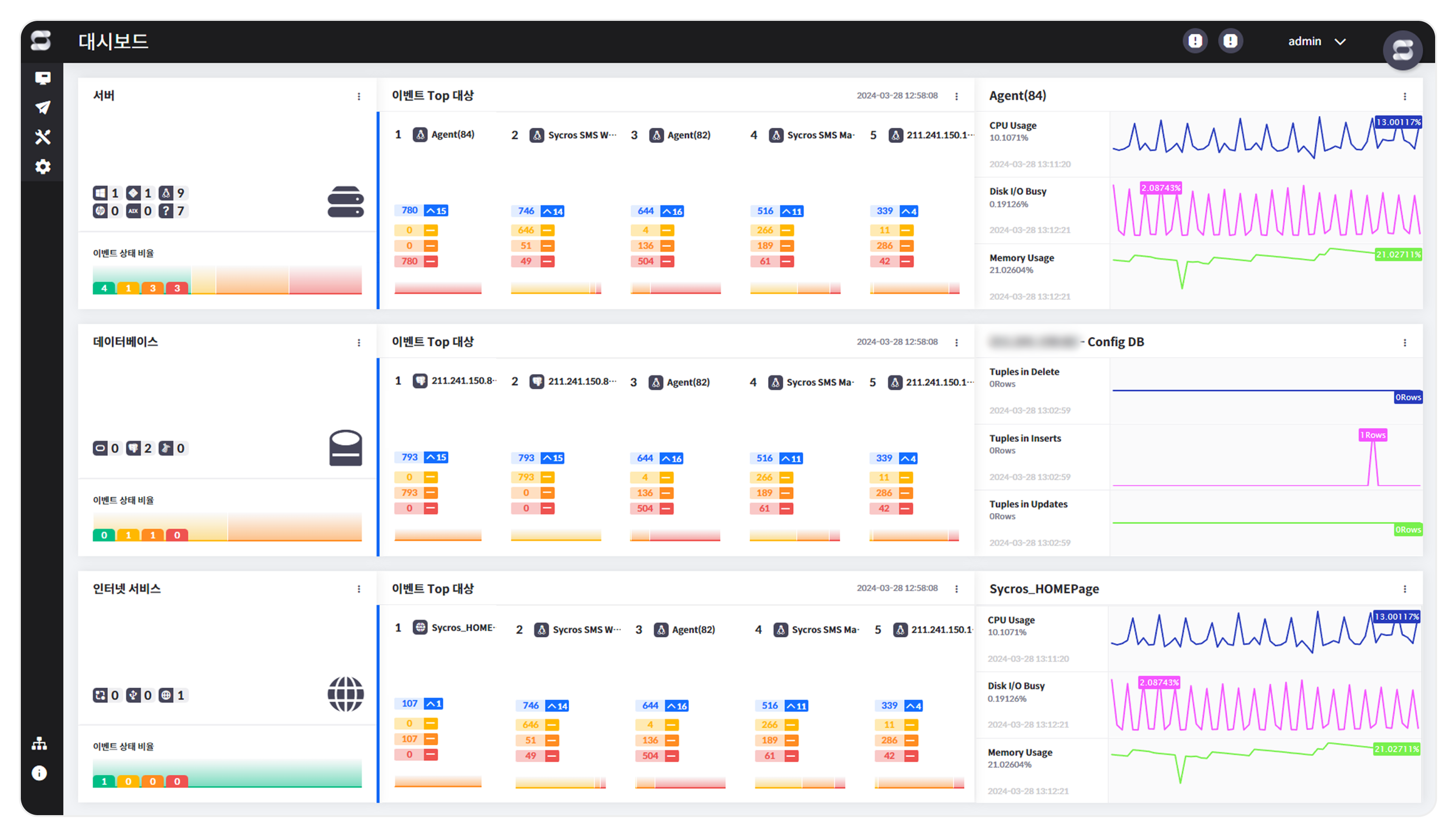Click the blue 780 count under Agent(84)
1456x836 pixels.
click(409, 210)
